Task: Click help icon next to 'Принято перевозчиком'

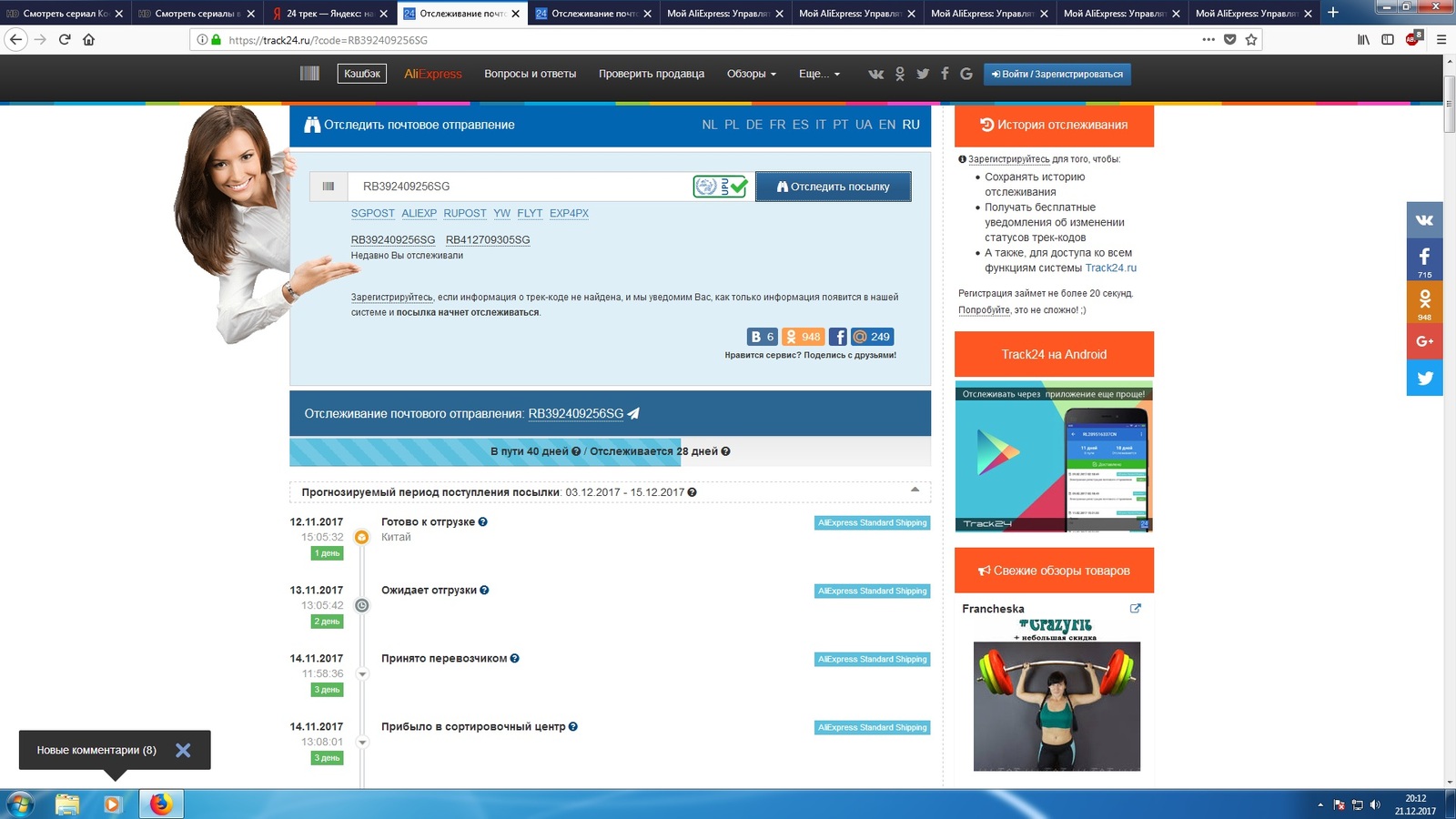Action: pyautogui.click(x=515, y=659)
